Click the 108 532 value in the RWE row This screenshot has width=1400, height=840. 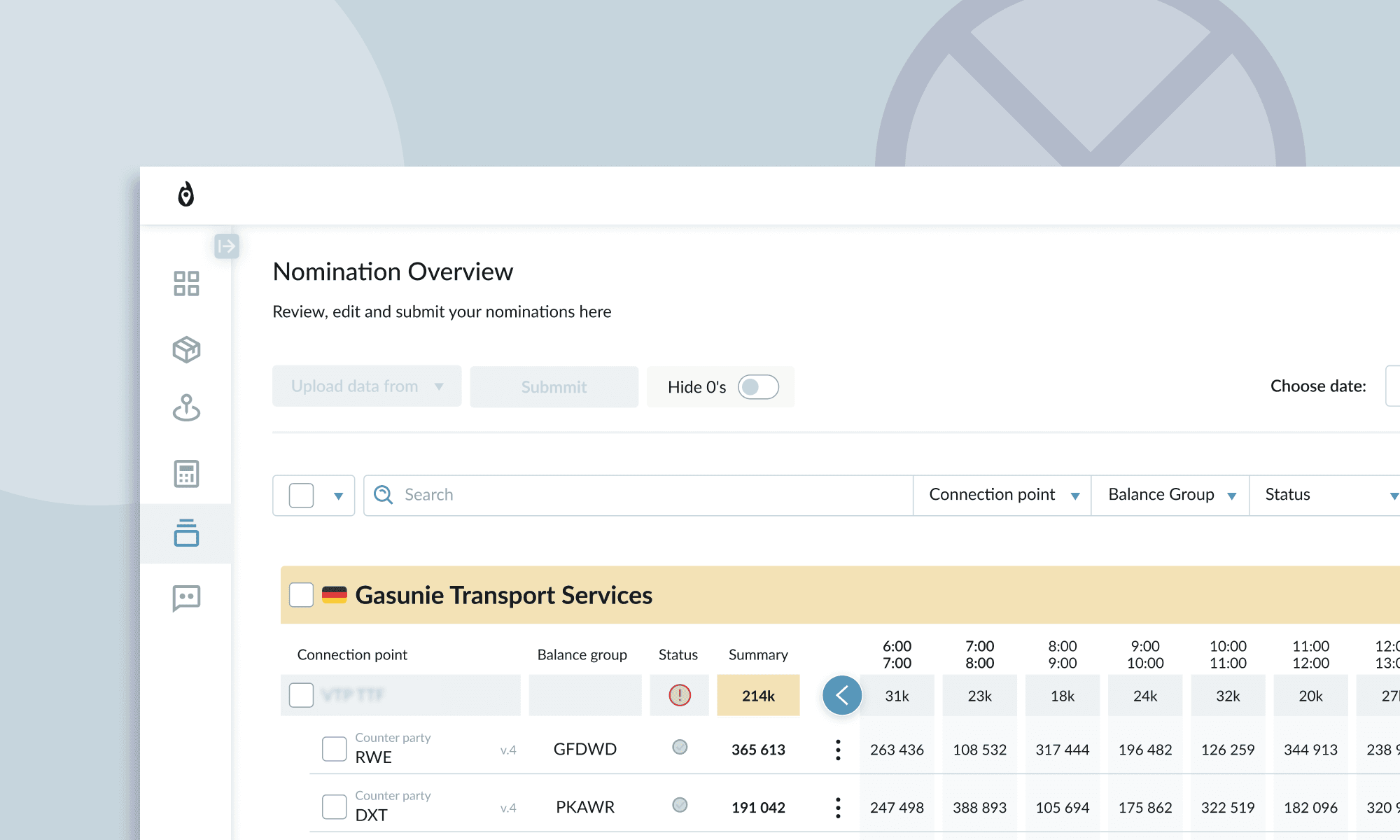[x=979, y=750]
